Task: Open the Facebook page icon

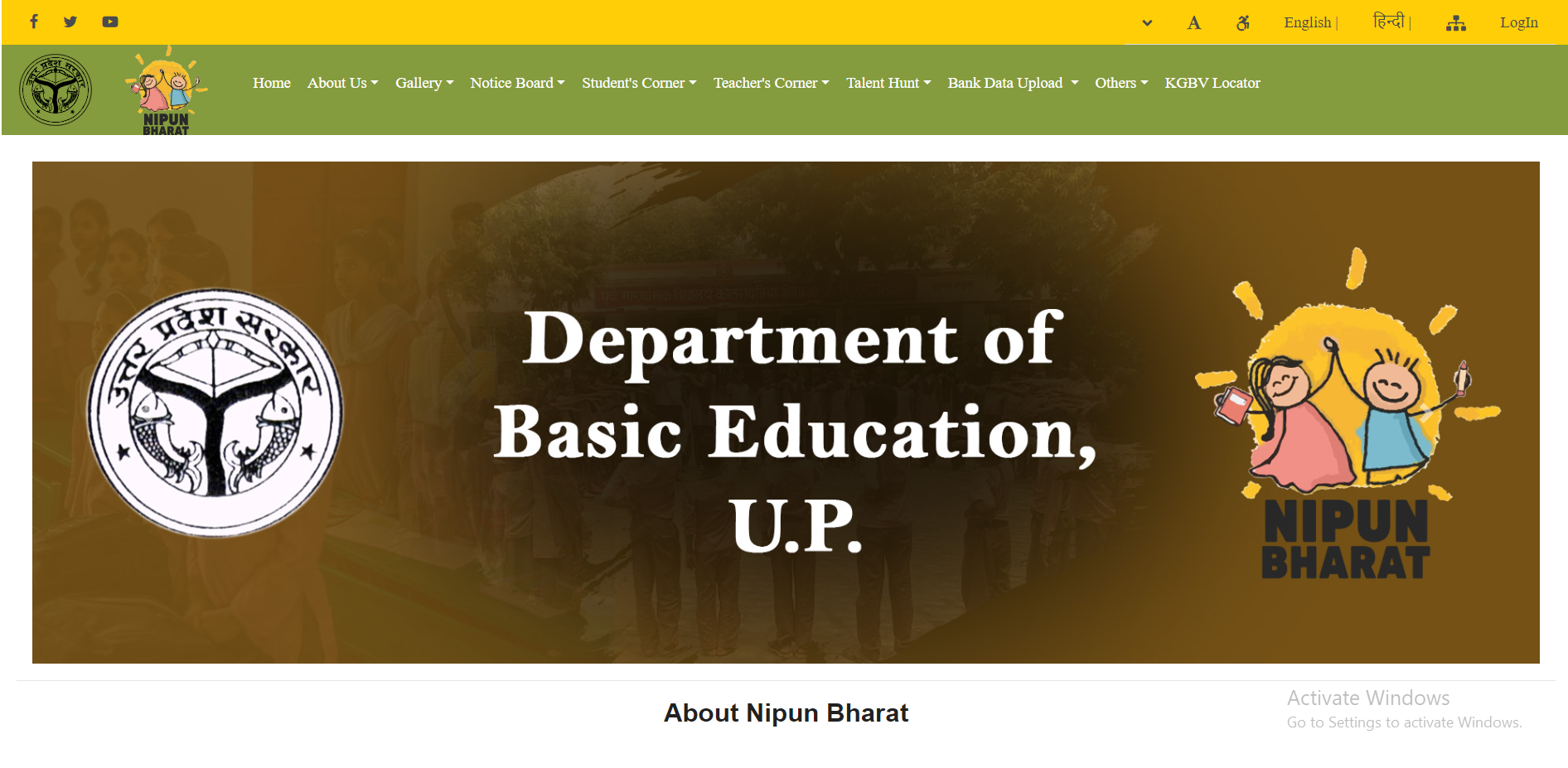Action: point(34,22)
